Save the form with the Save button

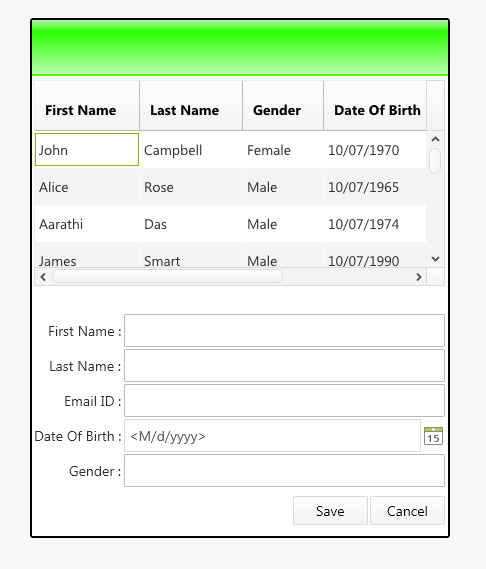pos(330,511)
